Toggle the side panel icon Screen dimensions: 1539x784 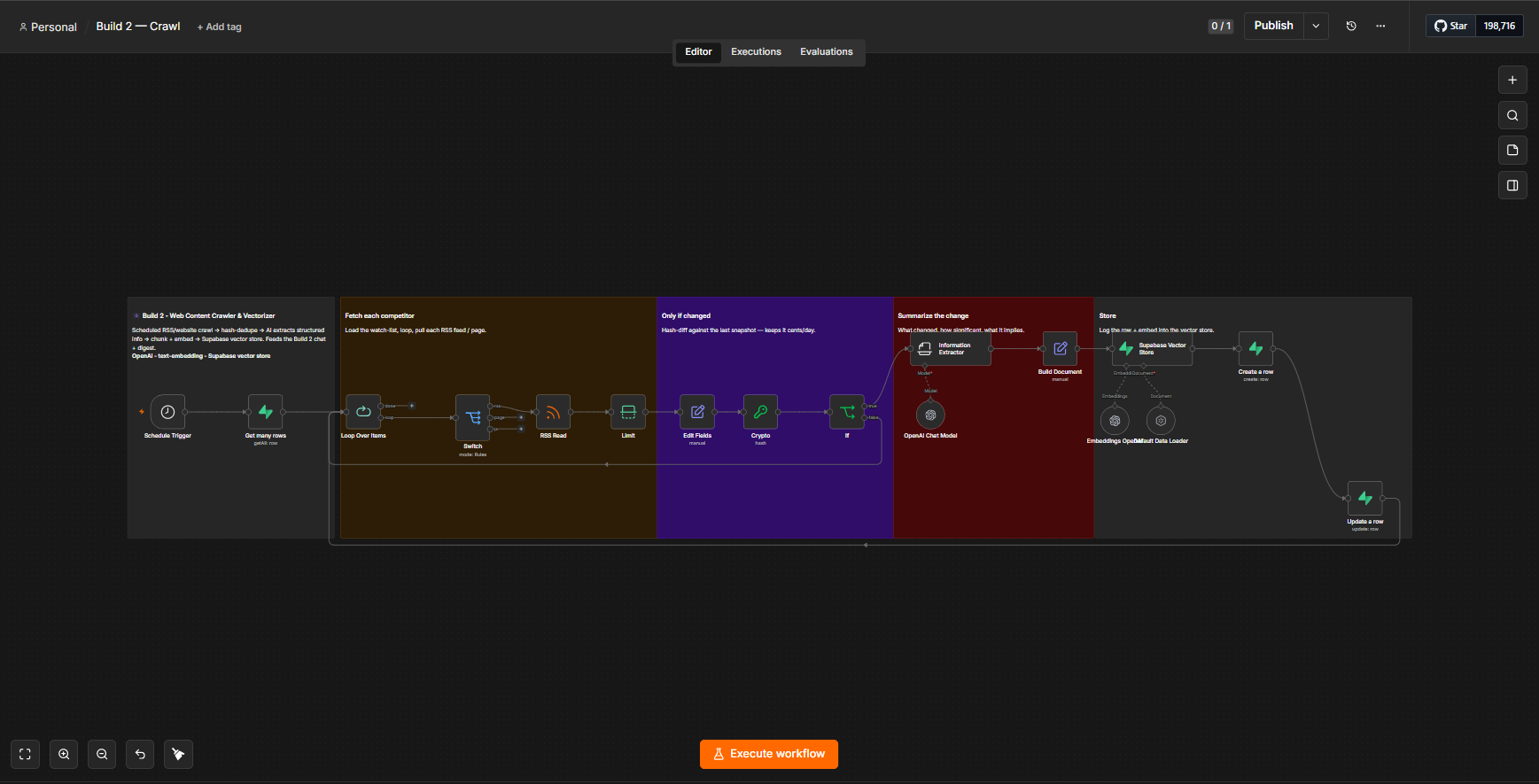1512,185
